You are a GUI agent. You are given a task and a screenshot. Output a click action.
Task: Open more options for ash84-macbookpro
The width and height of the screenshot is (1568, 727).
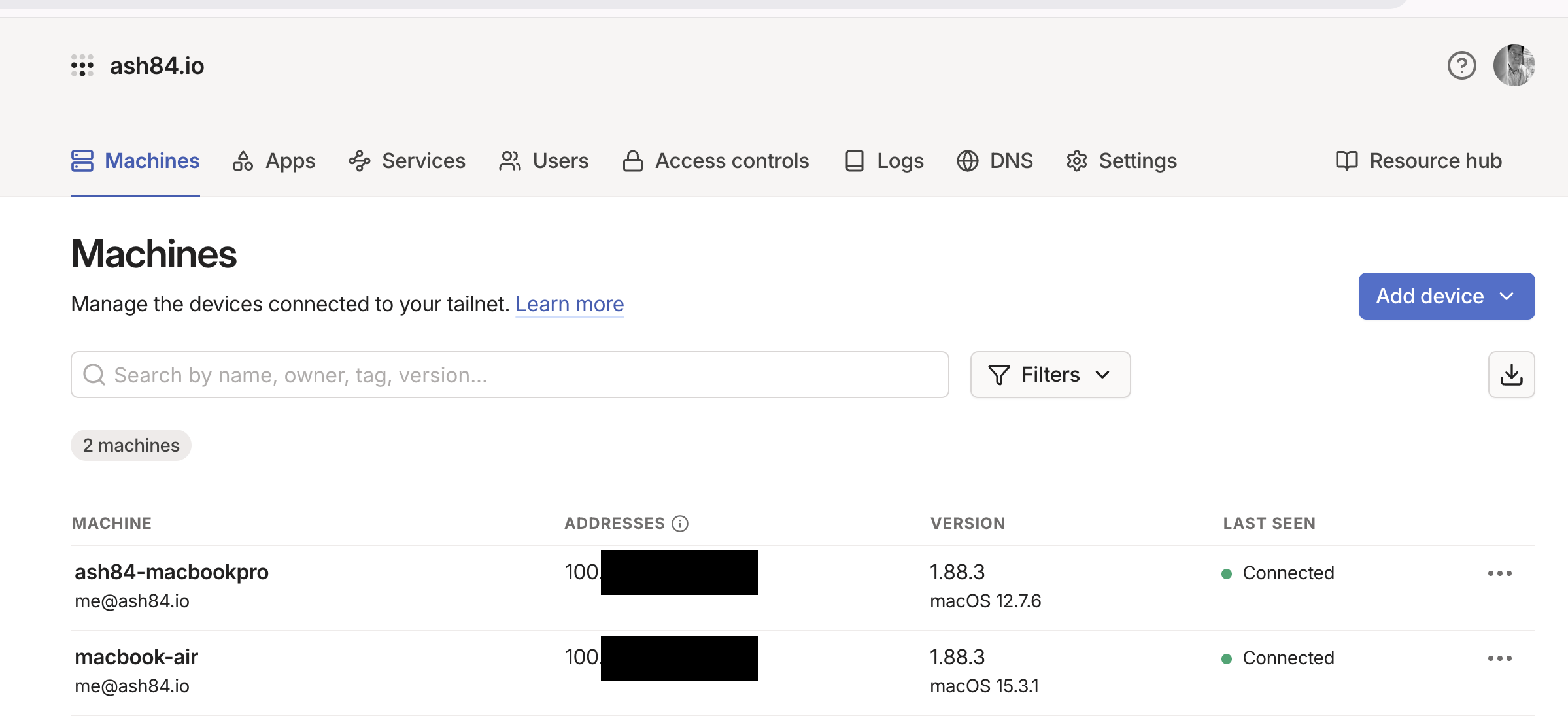(x=1499, y=573)
